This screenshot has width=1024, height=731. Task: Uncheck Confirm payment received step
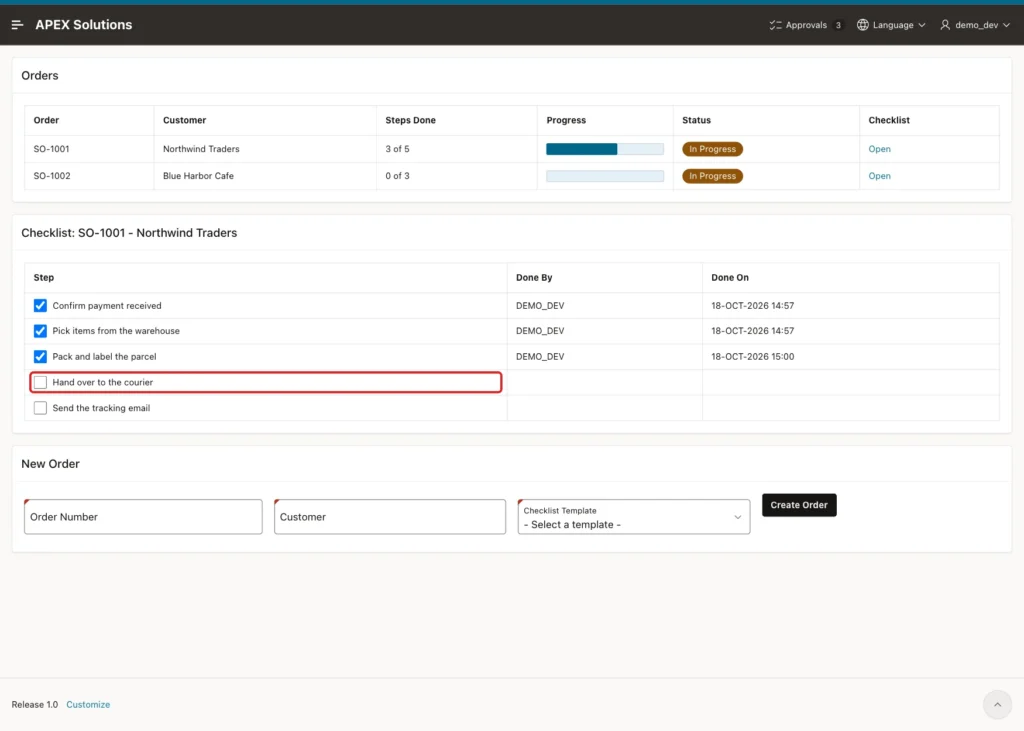[40, 306]
